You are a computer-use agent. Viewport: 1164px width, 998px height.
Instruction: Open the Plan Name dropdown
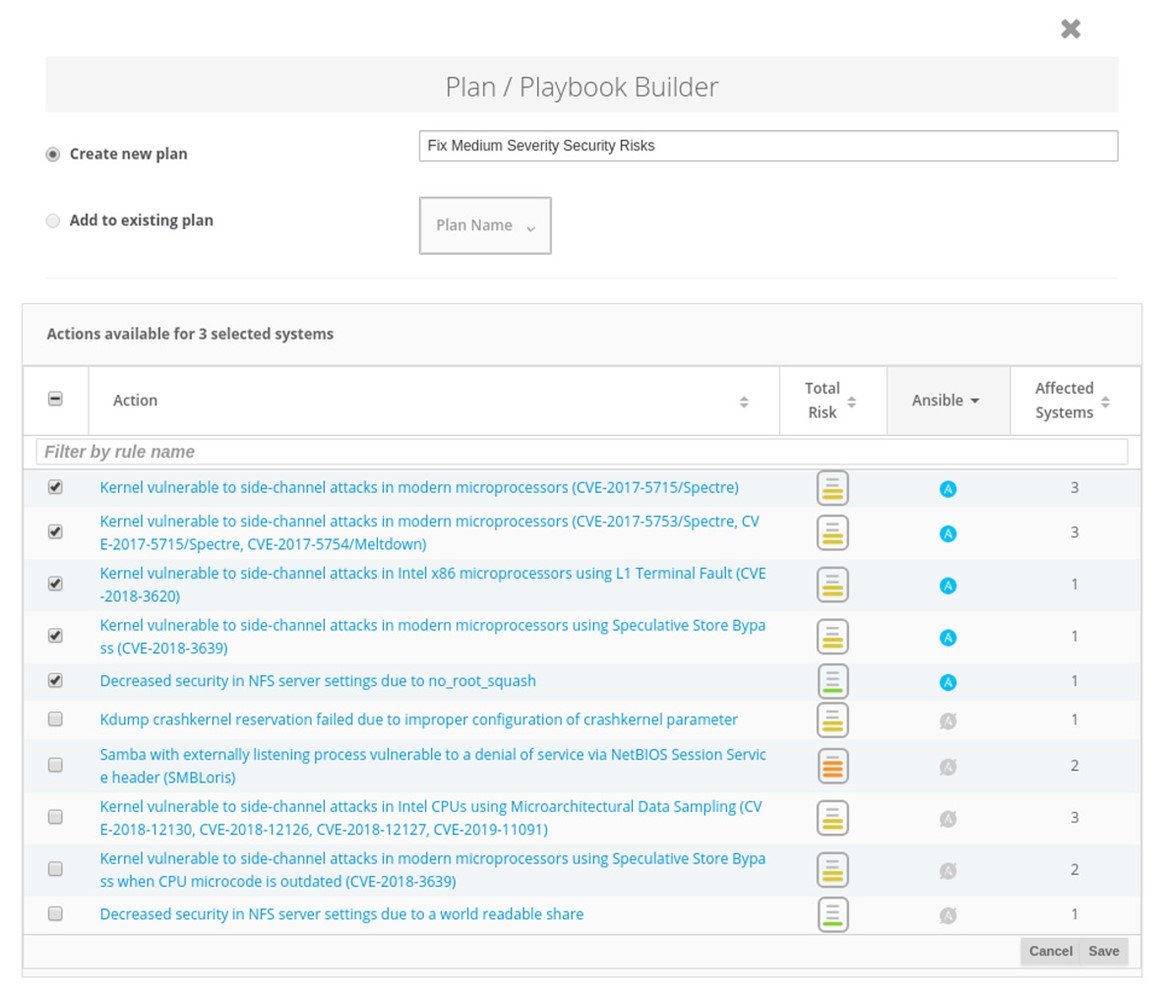(x=485, y=226)
